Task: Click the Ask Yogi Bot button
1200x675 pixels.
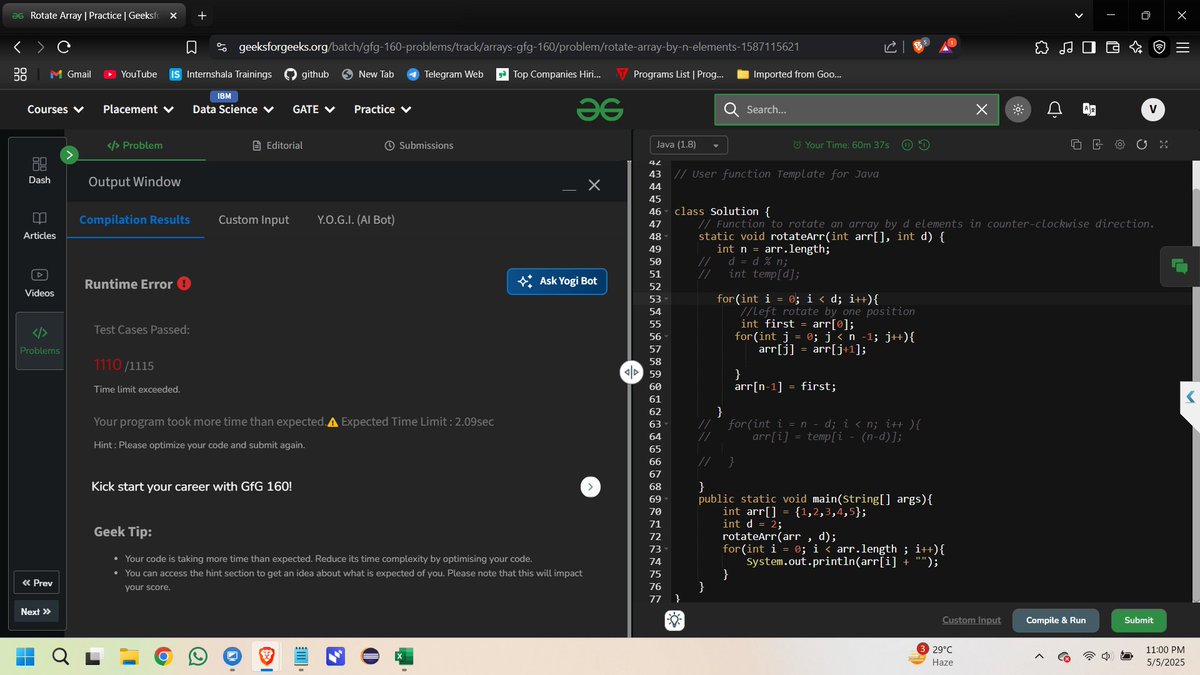Action: pyautogui.click(x=557, y=281)
